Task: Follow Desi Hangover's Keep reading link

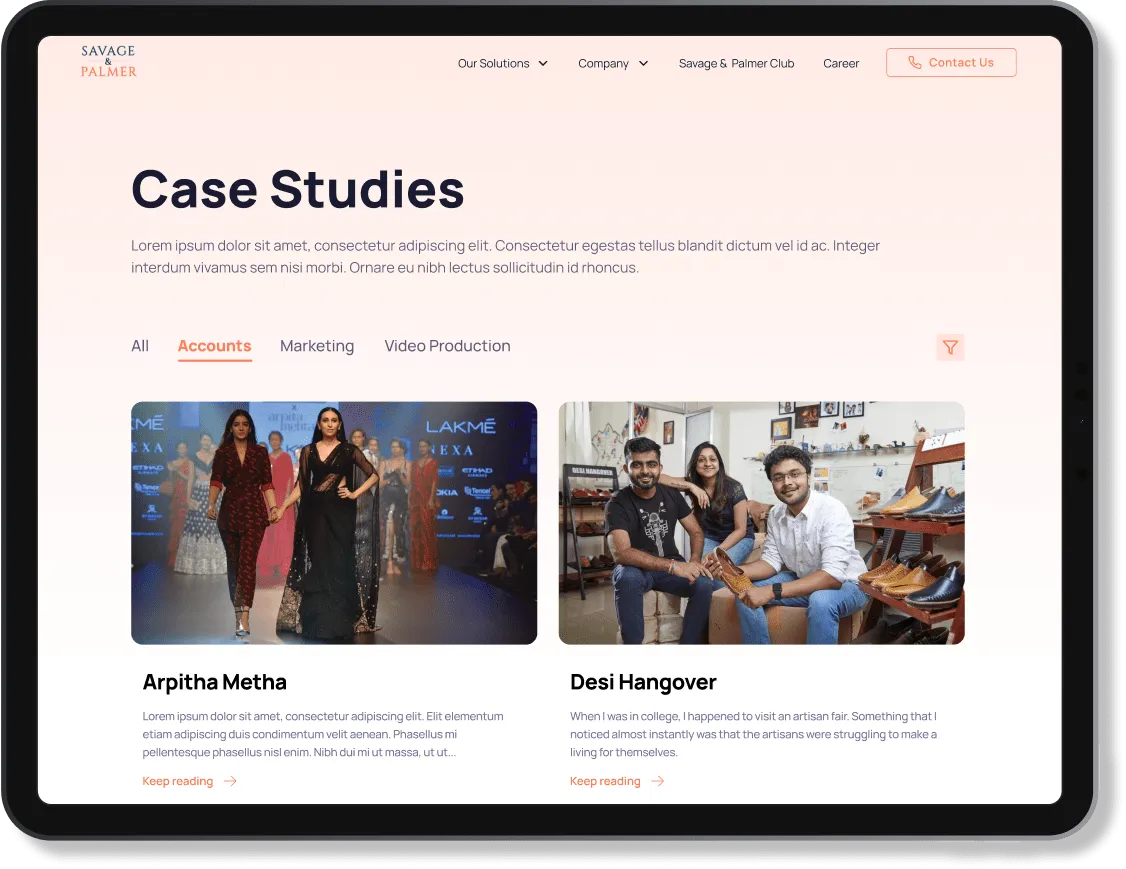Action: (605, 781)
